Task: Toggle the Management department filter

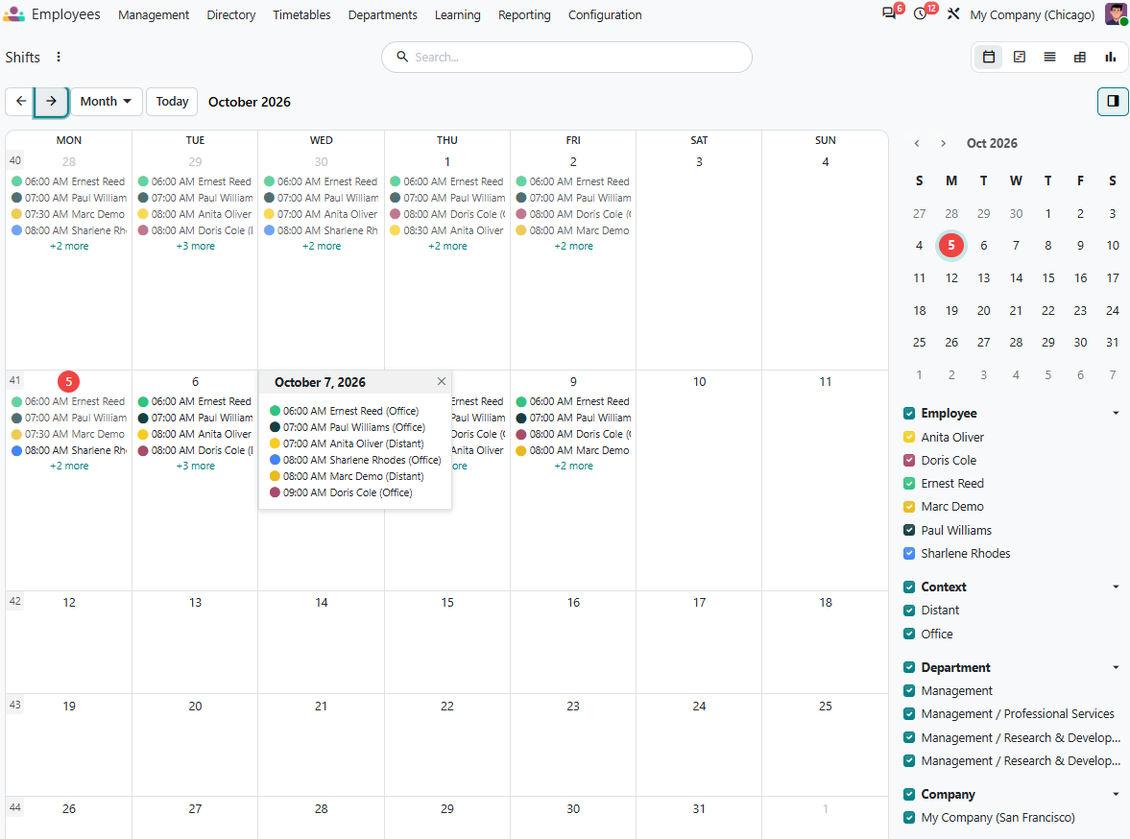Action: coord(909,691)
